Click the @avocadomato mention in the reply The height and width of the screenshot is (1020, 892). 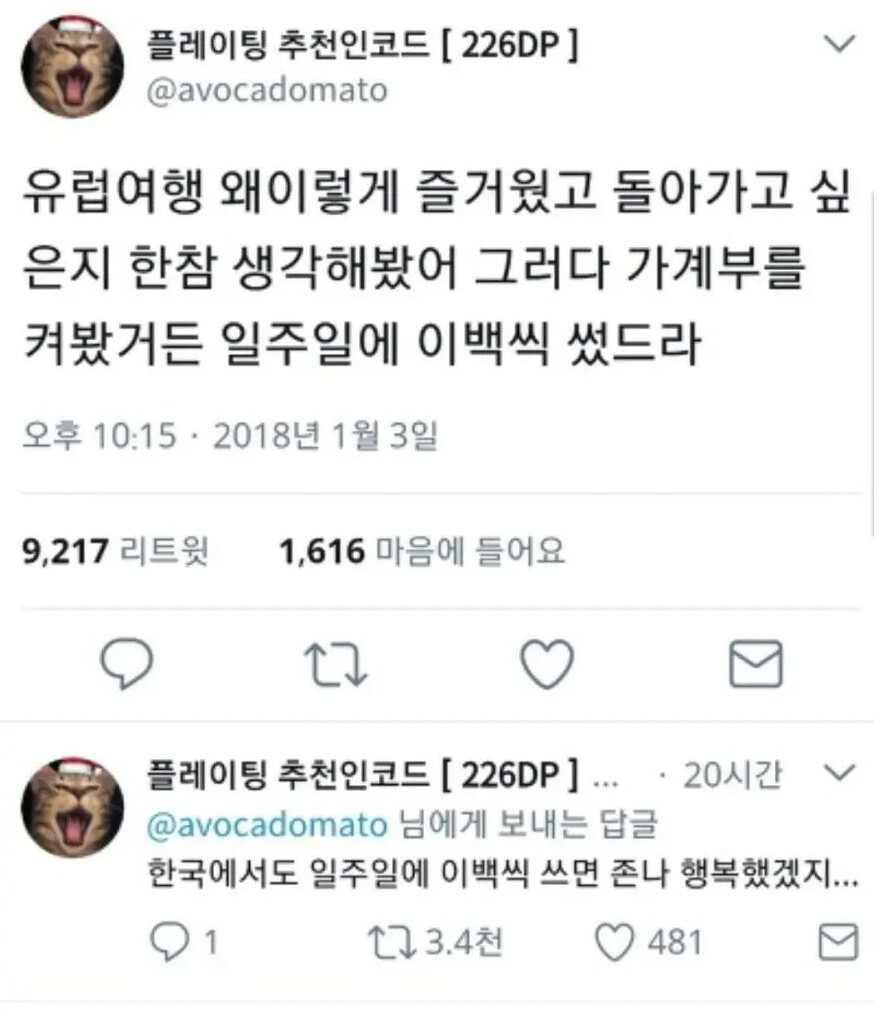267,825
